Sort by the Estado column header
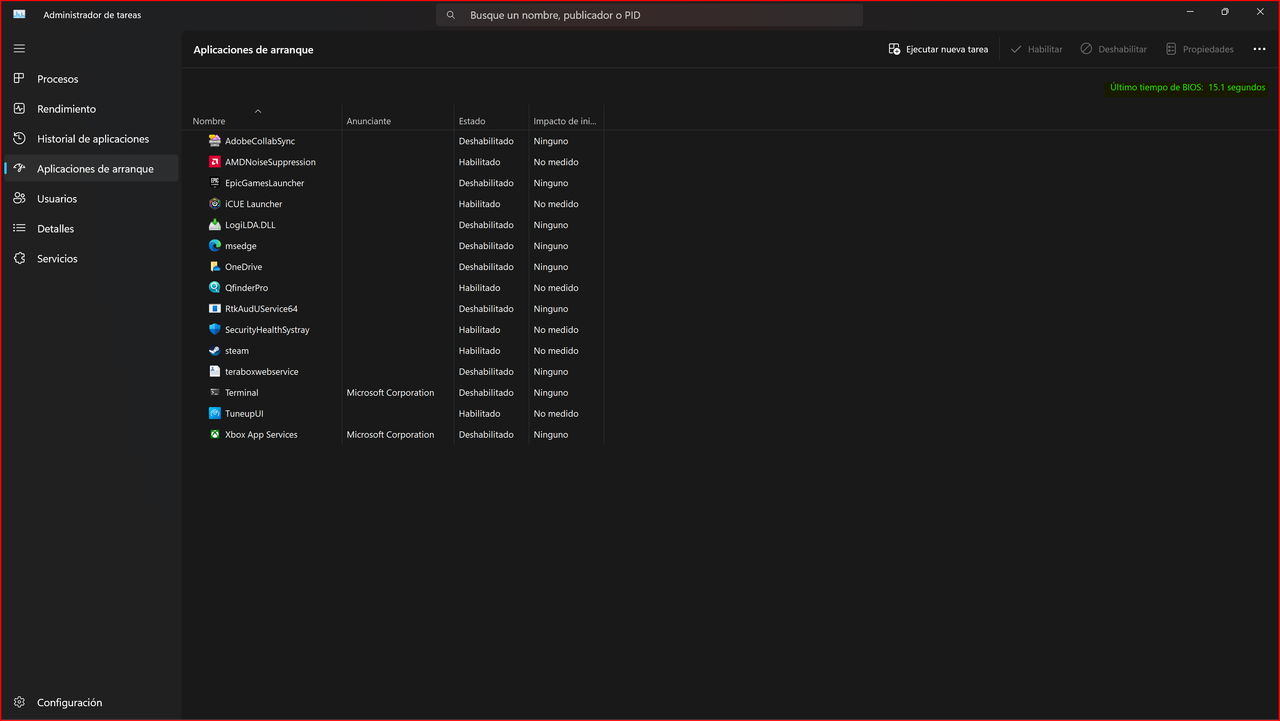 coord(490,117)
